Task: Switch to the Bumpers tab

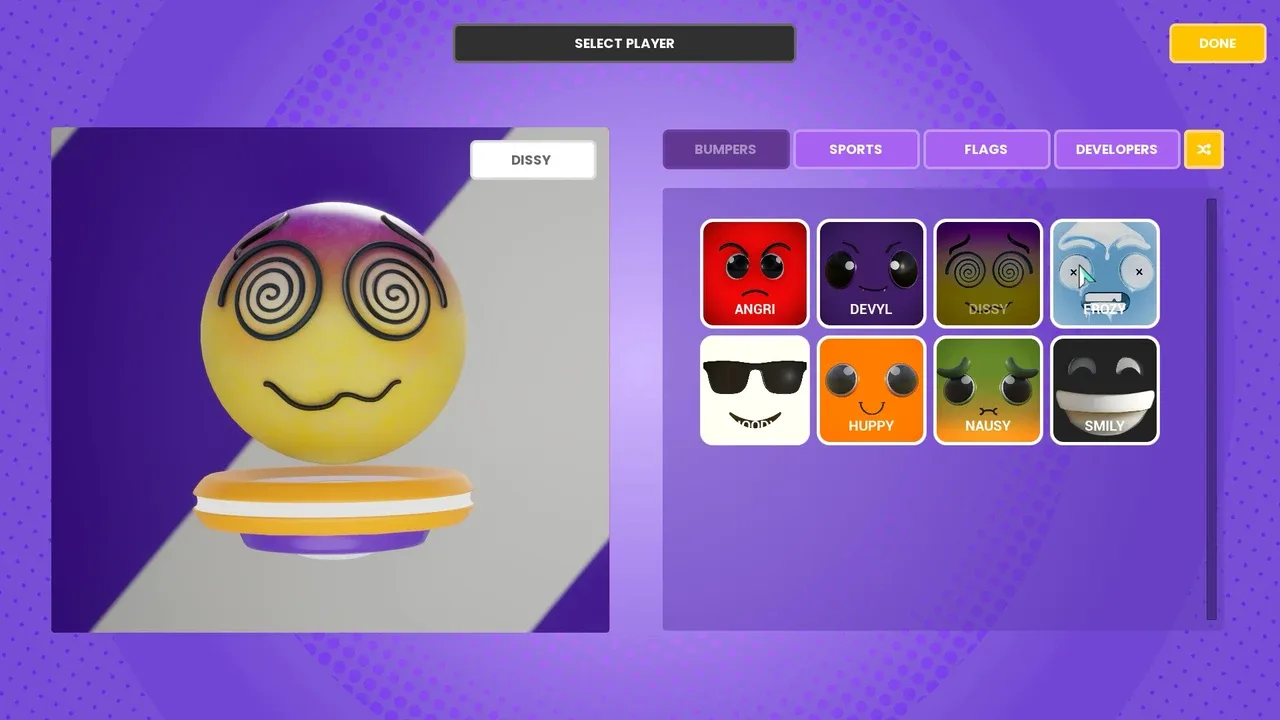Action: click(726, 150)
